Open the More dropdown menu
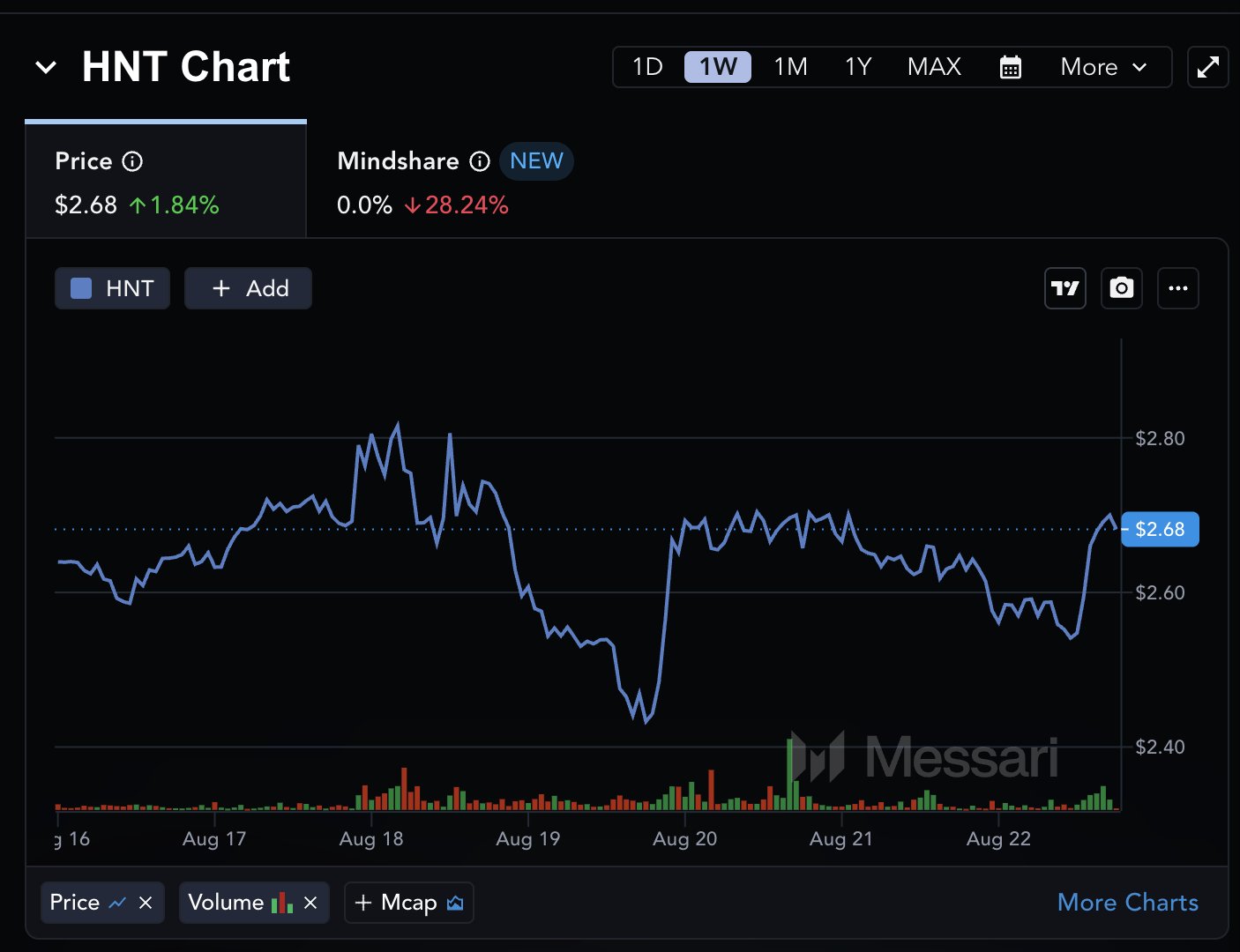Image resolution: width=1240 pixels, height=952 pixels. pyautogui.click(x=1104, y=67)
